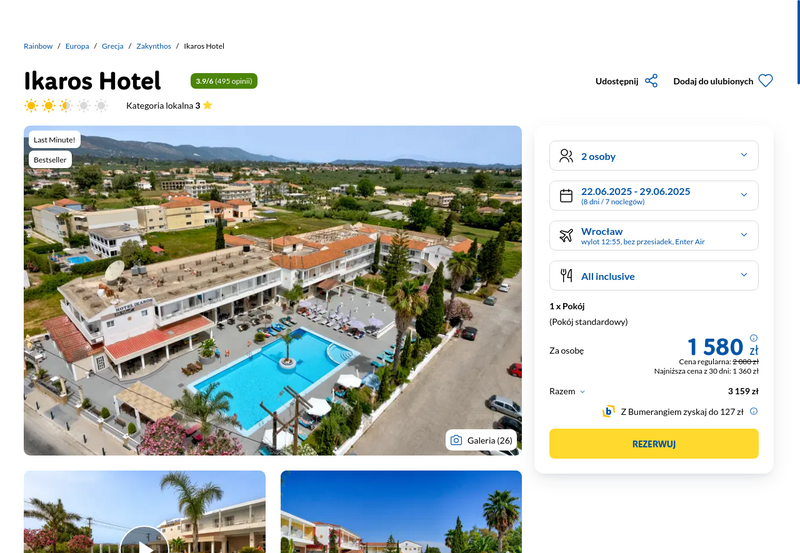Click the share icon next to Udostępnij
Image resolution: width=800 pixels, height=553 pixels.
click(x=651, y=81)
